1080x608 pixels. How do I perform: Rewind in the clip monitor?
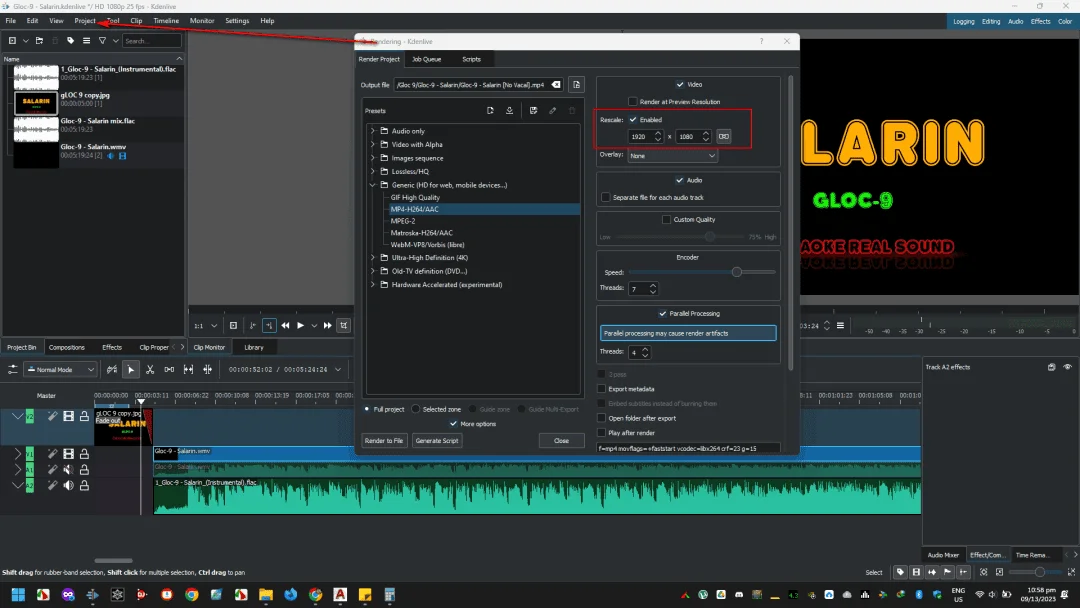pyautogui.click(x=285, y=326)
